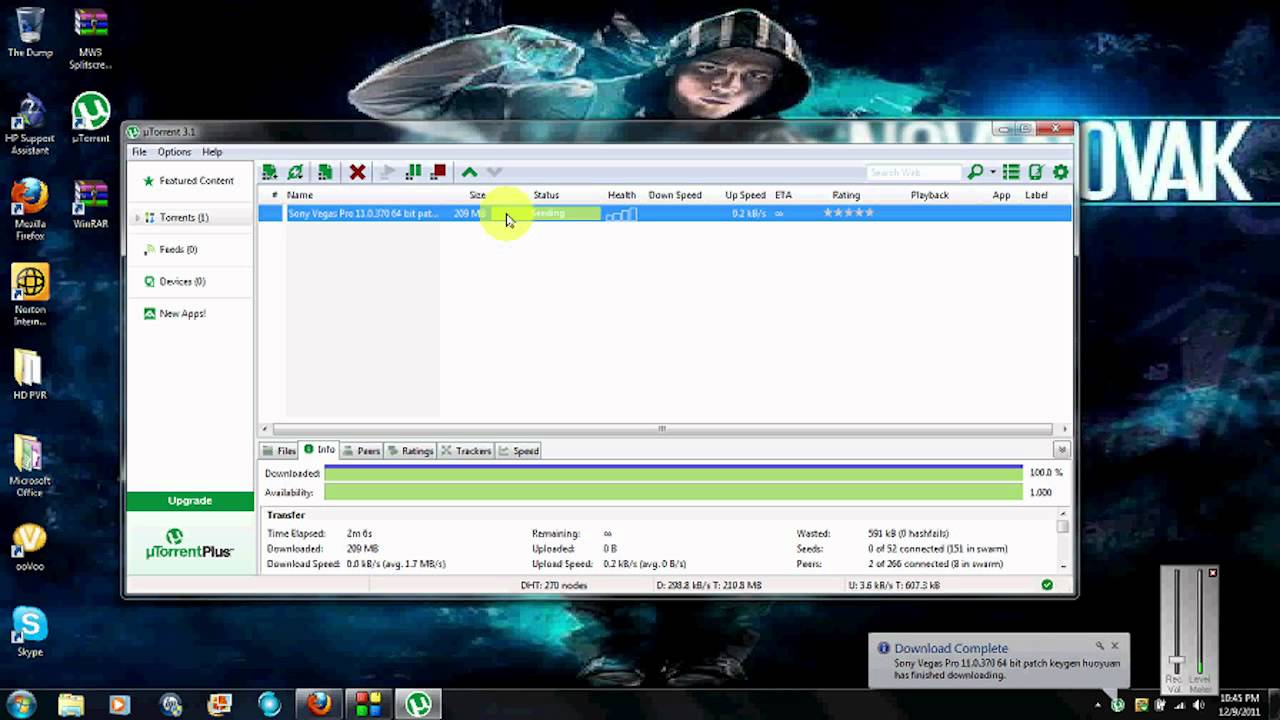This screenshot has width=1280, height=720.
Task: Click the Downloaded progress bar
Action: [x=673, y=473]
